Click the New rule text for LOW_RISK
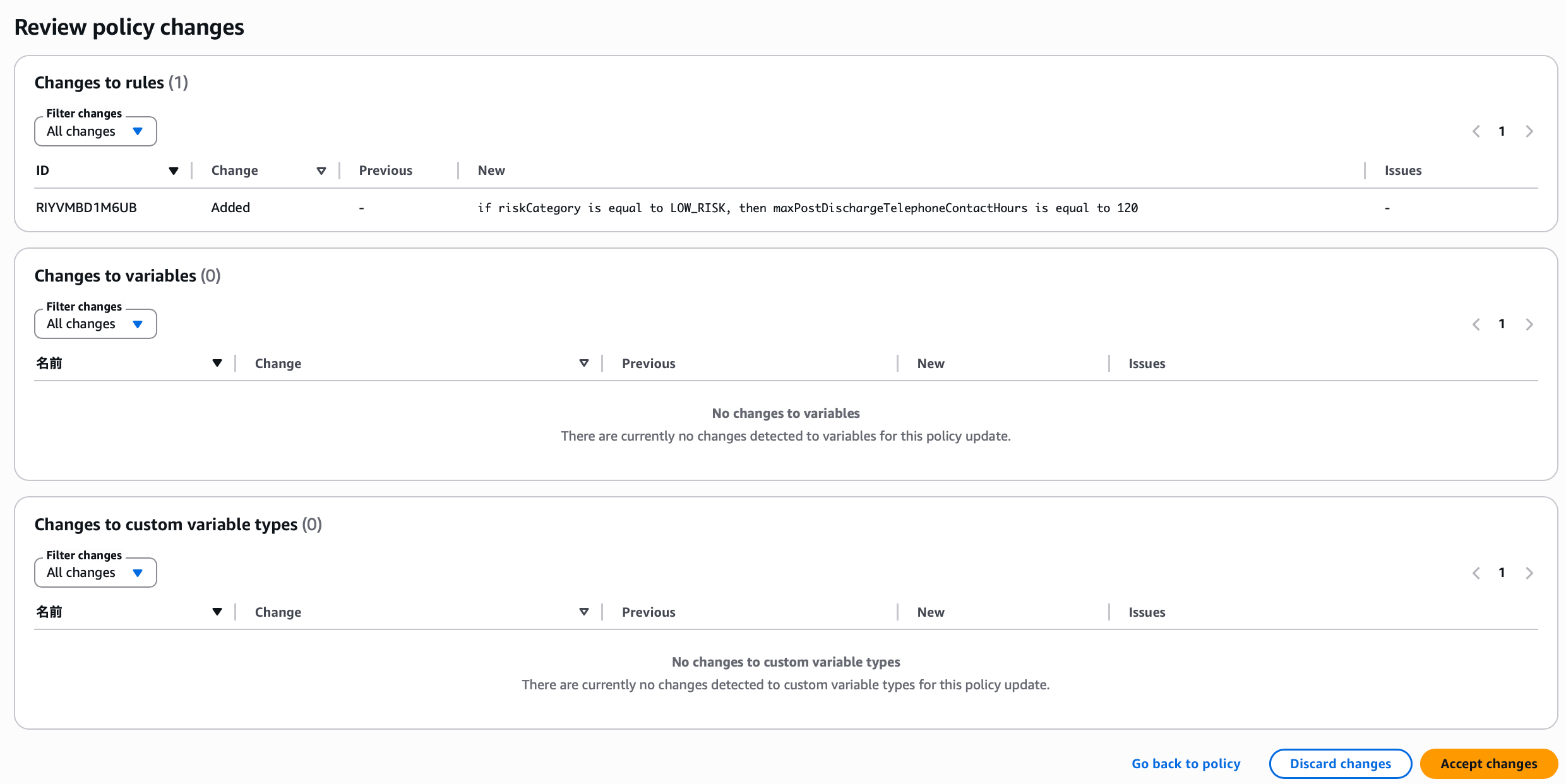The image size is (1566, 784). click(x=808, y=208)
